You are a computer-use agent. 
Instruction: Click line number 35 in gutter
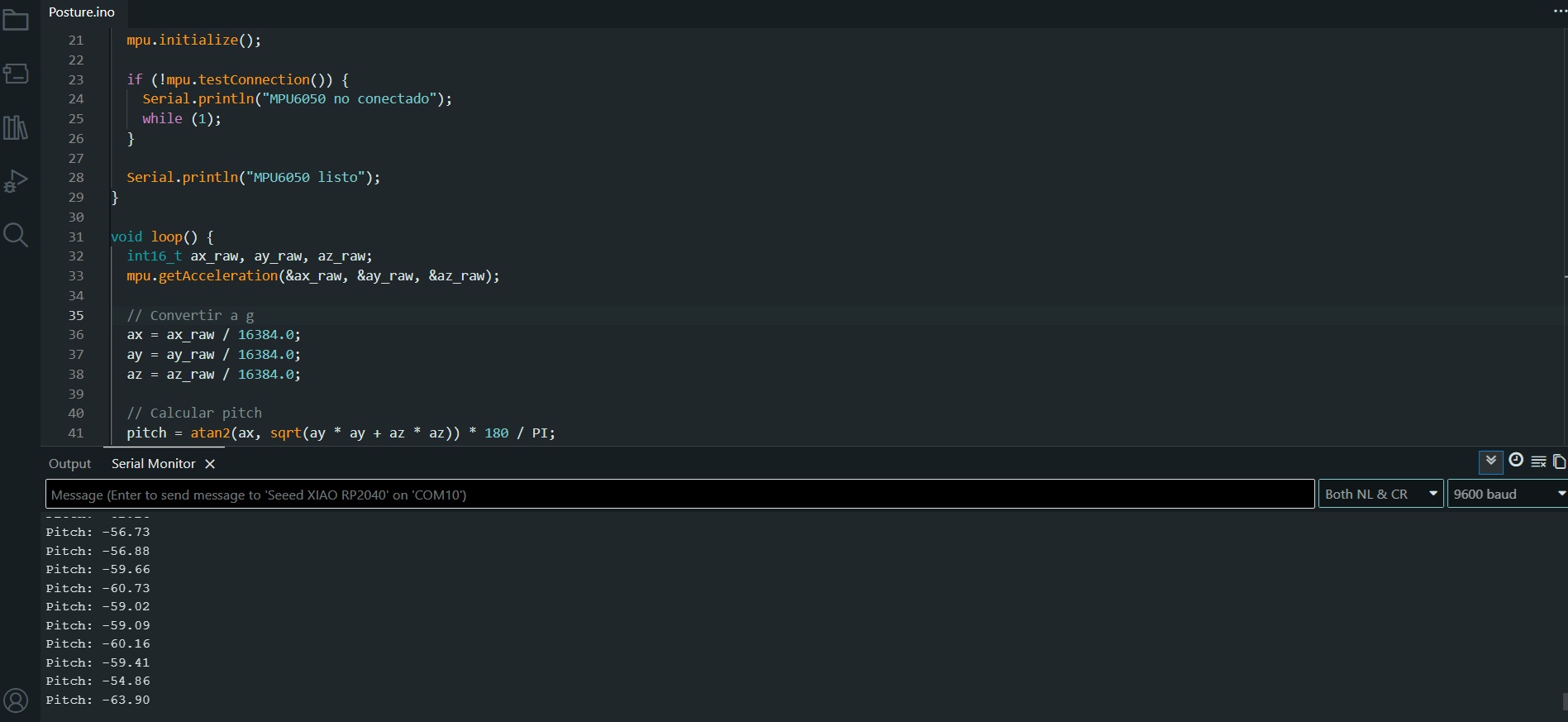[76, 315]
